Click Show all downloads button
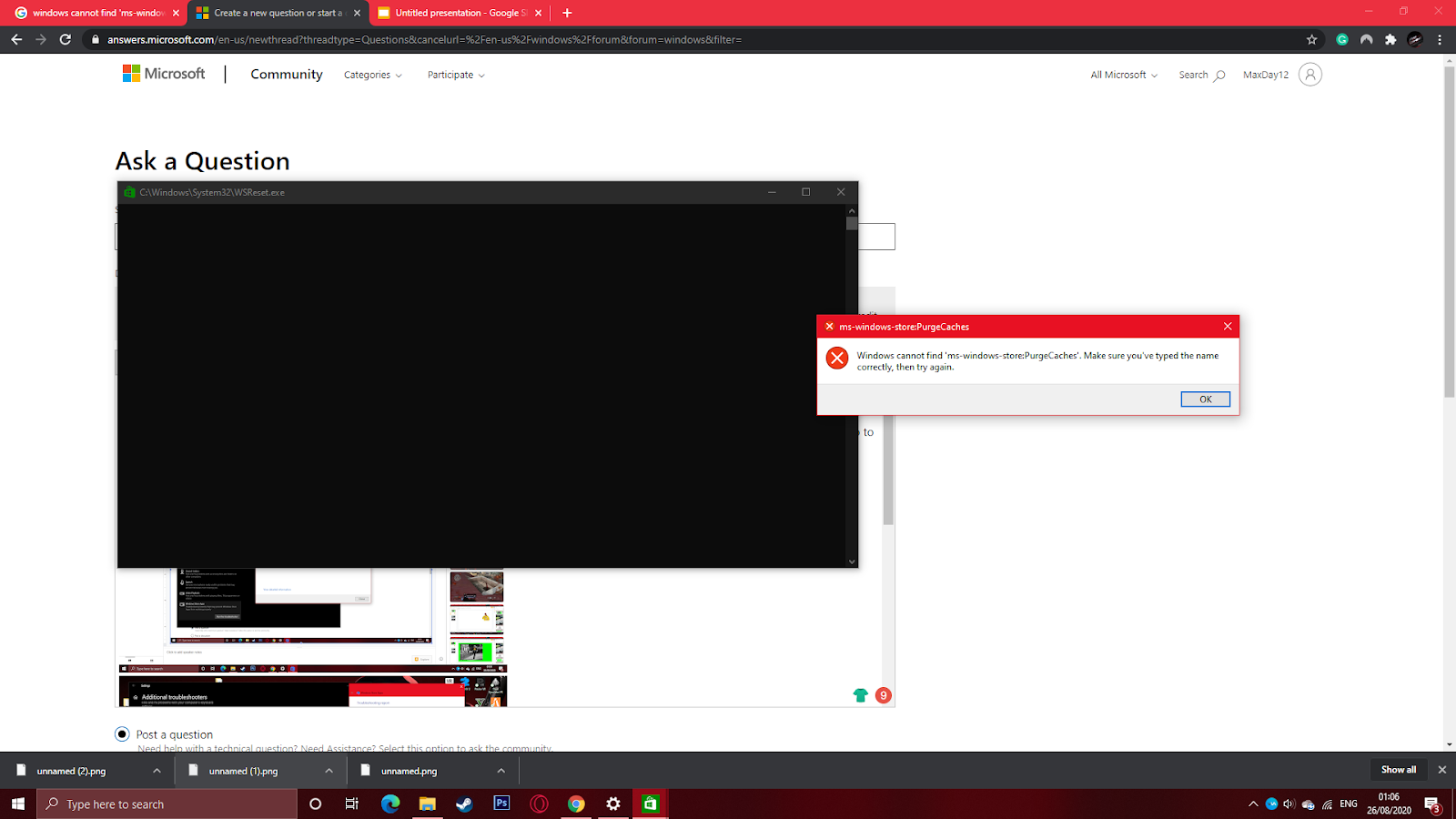The image size is (1456, 819). [x=1399, y=770]
